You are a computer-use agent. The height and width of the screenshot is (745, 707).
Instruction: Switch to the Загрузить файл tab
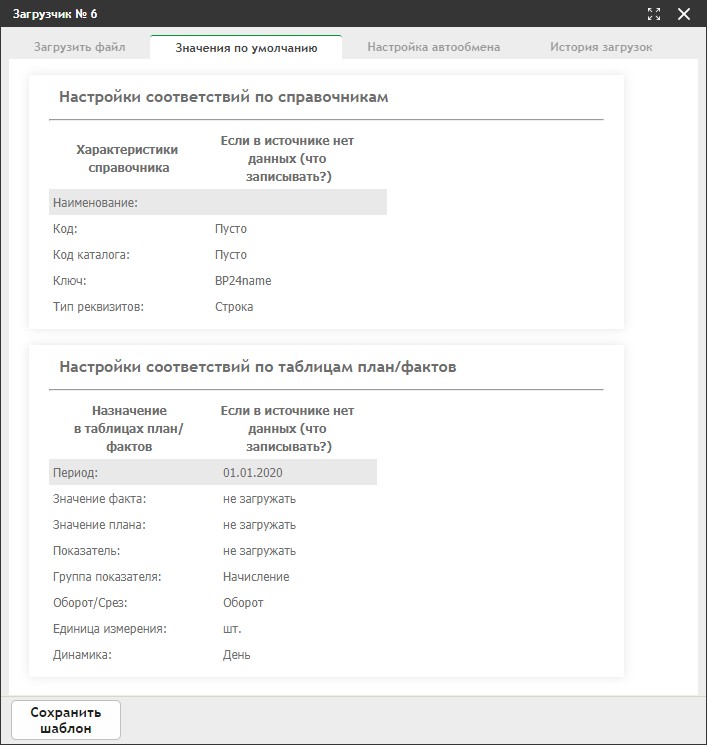[80, 47]
